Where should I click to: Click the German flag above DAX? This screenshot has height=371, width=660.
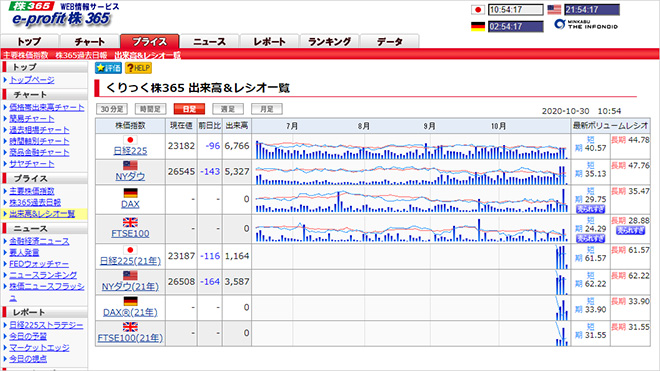(130, 193)
